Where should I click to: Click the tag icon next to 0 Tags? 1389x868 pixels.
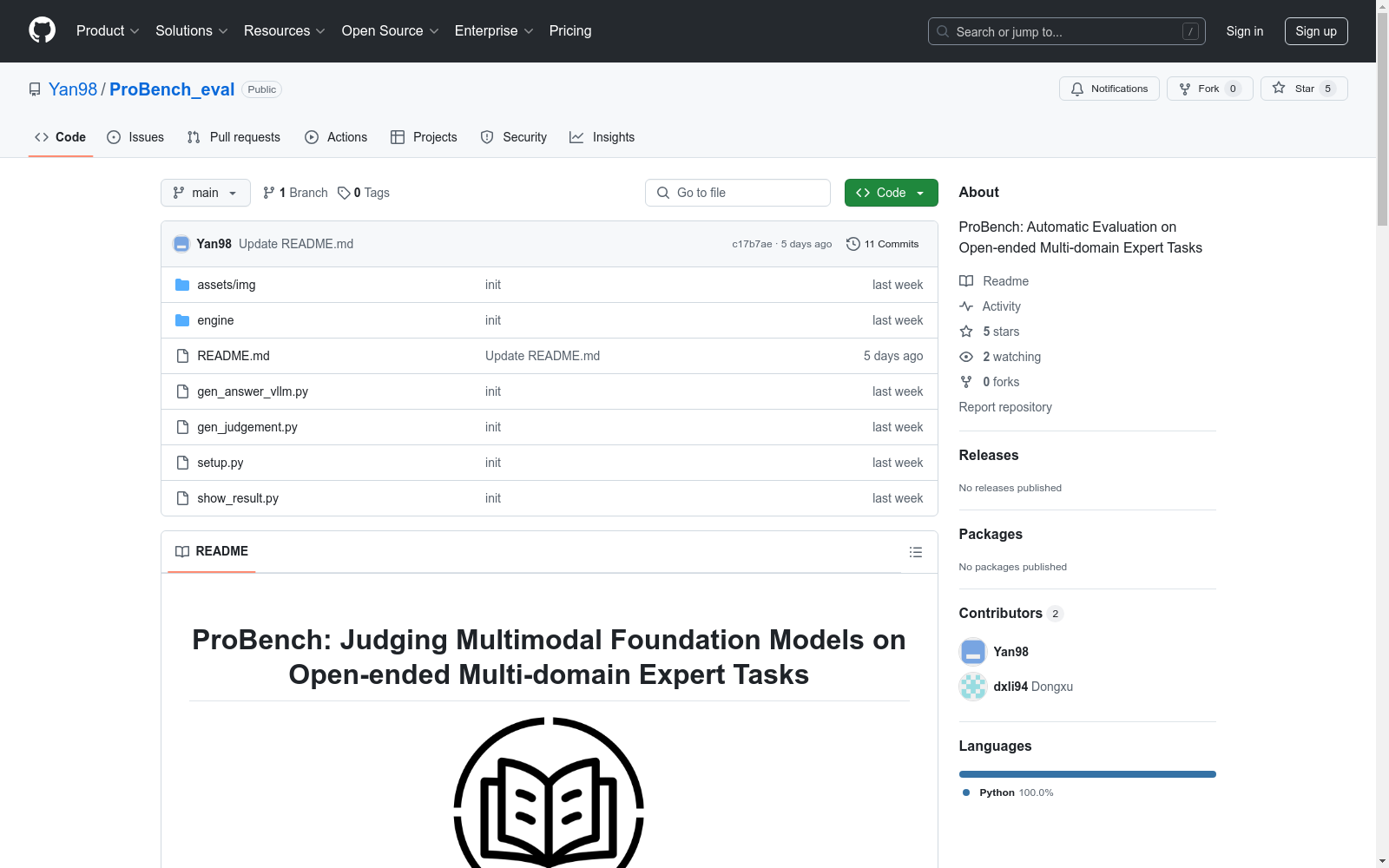pos(344,193)
